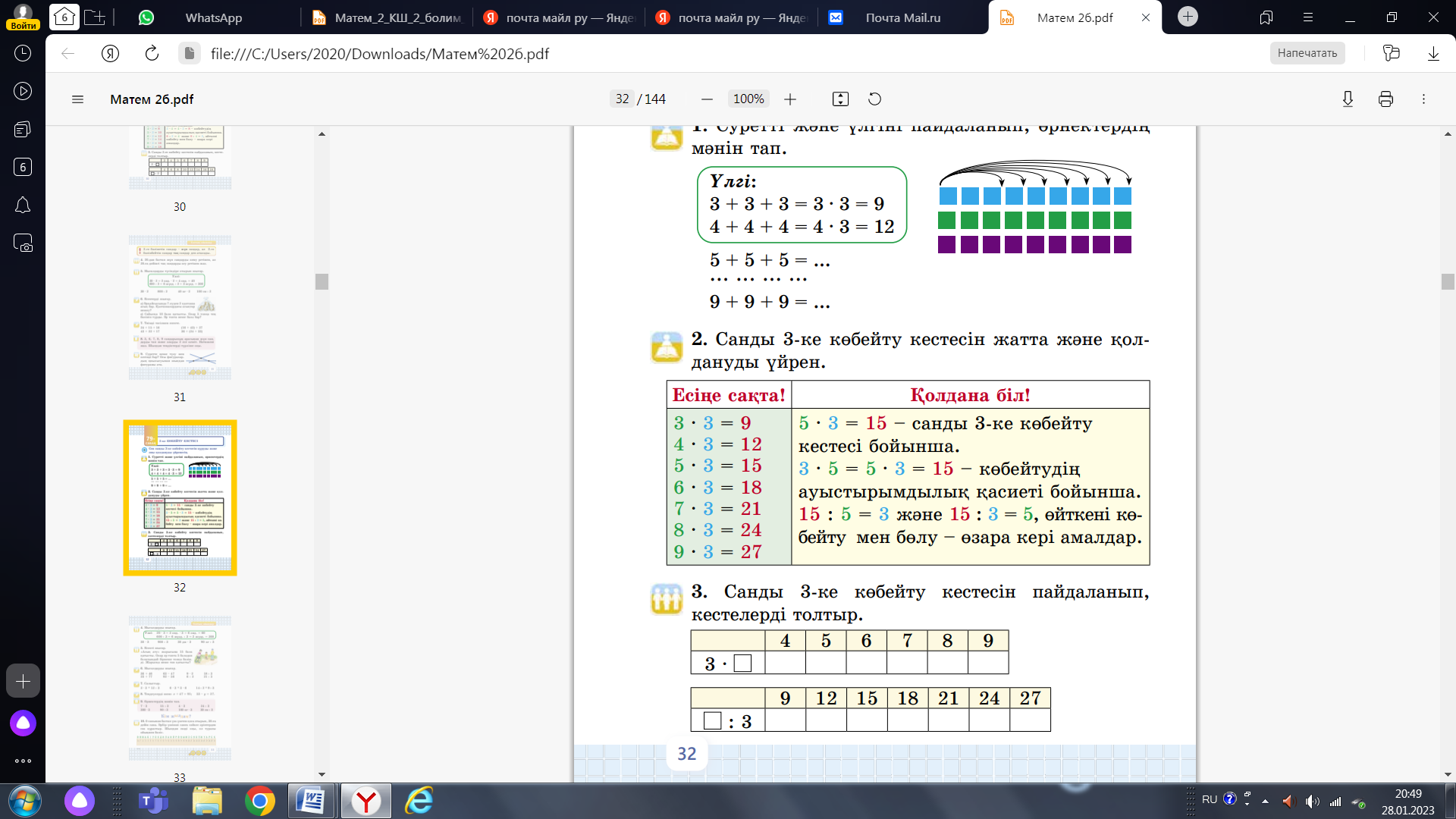The height and width of the screenshot is (819, 1456).
Task: Print the PDF using the printer icon
Action: (x=1385, y=99)
